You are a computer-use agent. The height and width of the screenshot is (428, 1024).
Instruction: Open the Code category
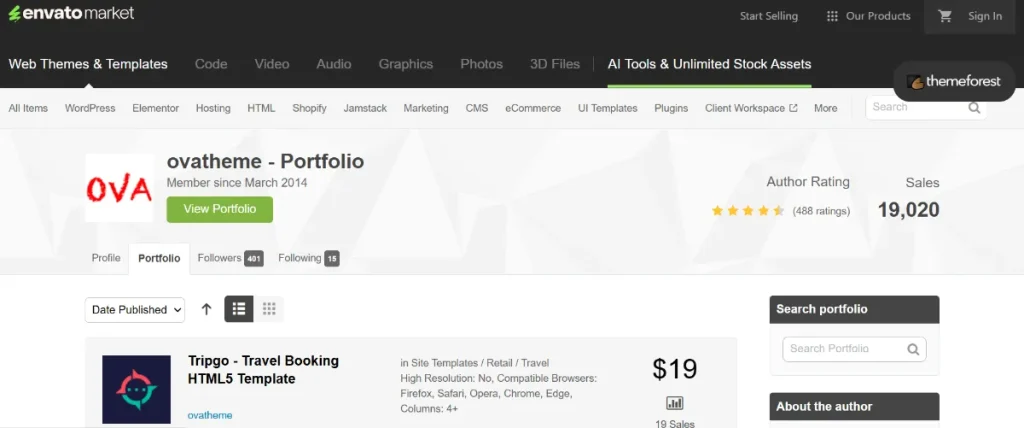[x=211, y=64]
